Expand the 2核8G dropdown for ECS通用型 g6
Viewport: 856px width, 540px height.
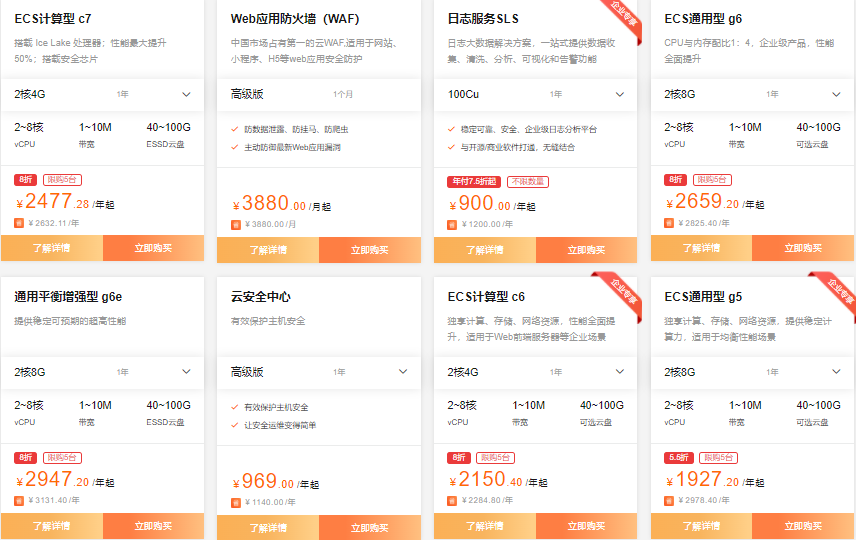coord(752,94)
